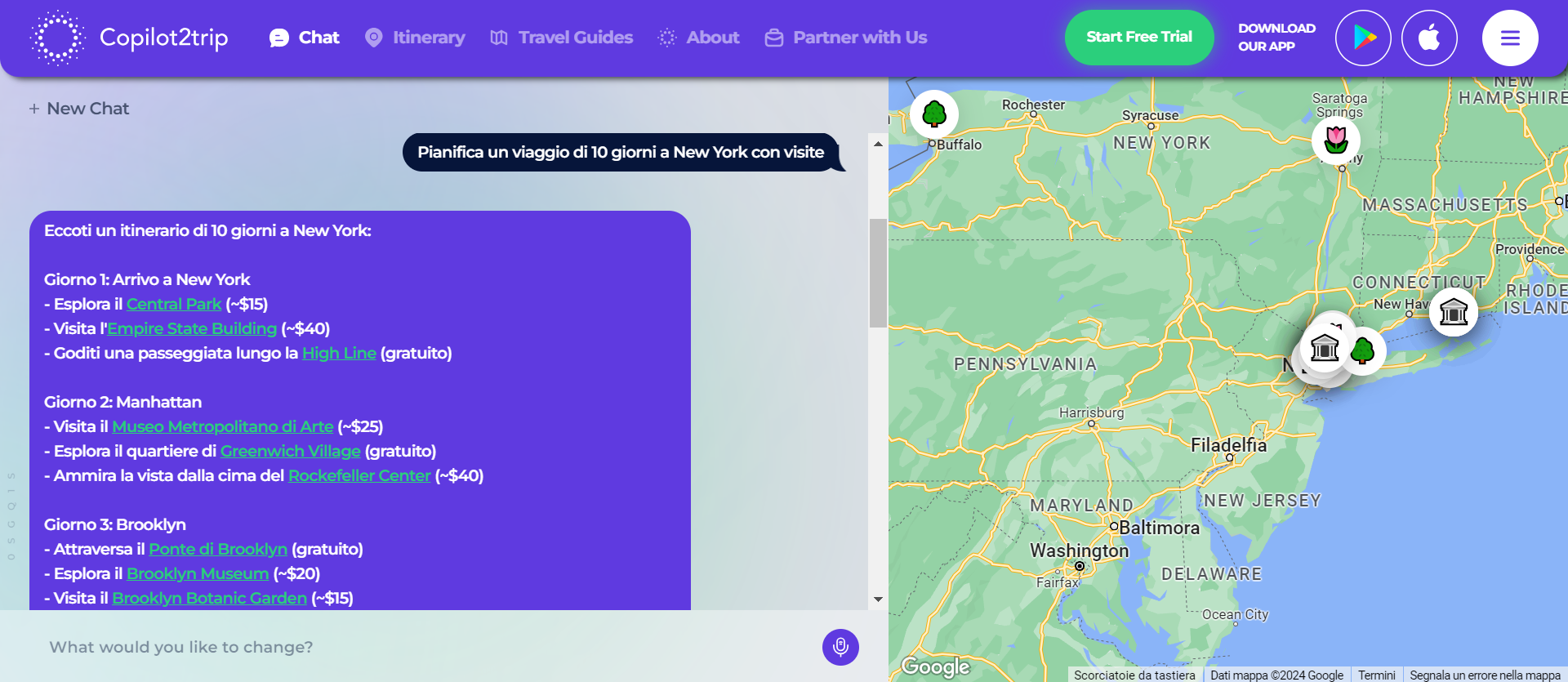The image size is (1568, 682).
Task: Open Brooklyn Museum link
Action: [x=198, y=573]
